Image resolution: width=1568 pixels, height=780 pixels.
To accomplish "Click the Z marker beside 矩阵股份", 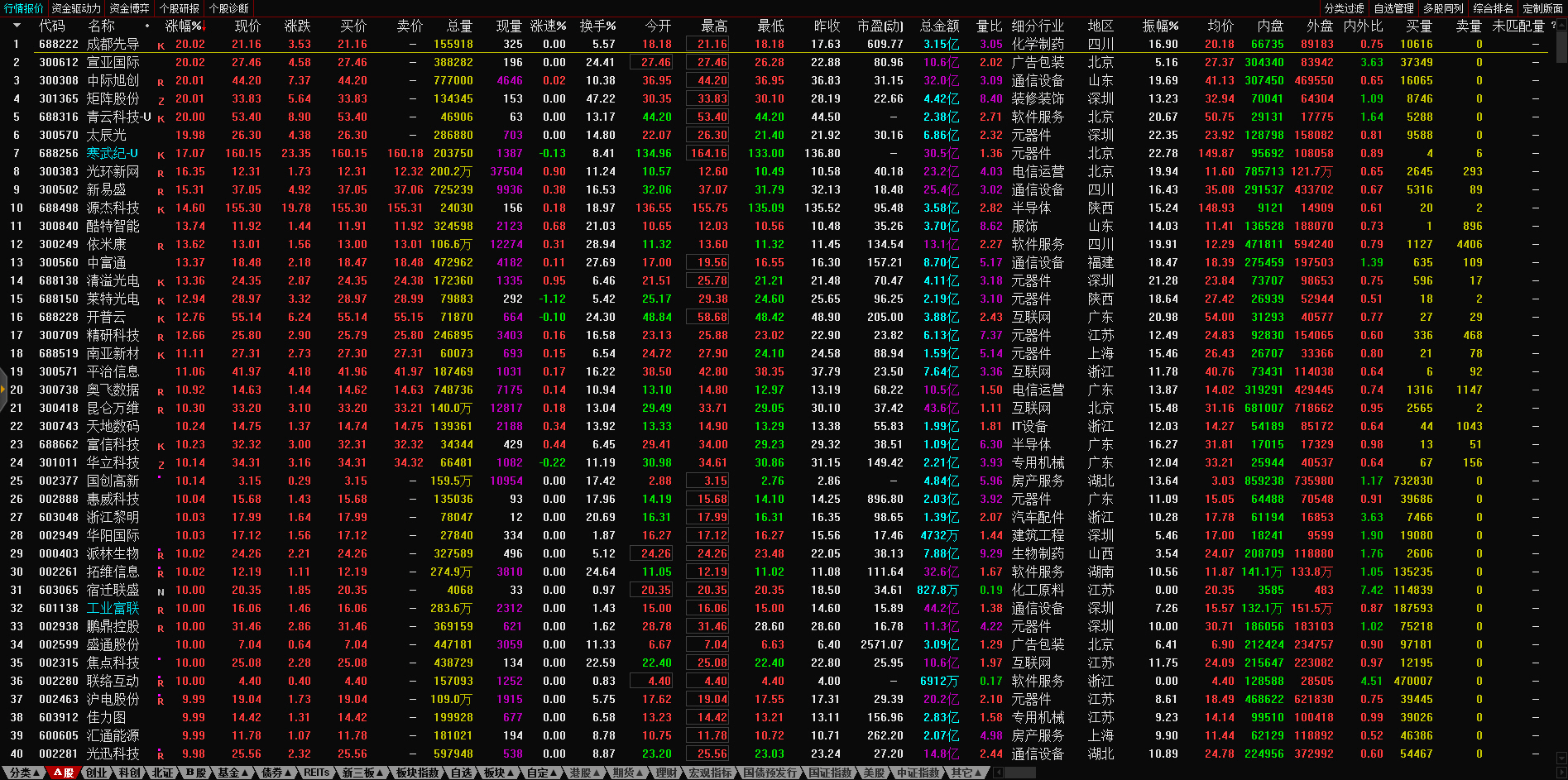I will [x=161, y=100].
